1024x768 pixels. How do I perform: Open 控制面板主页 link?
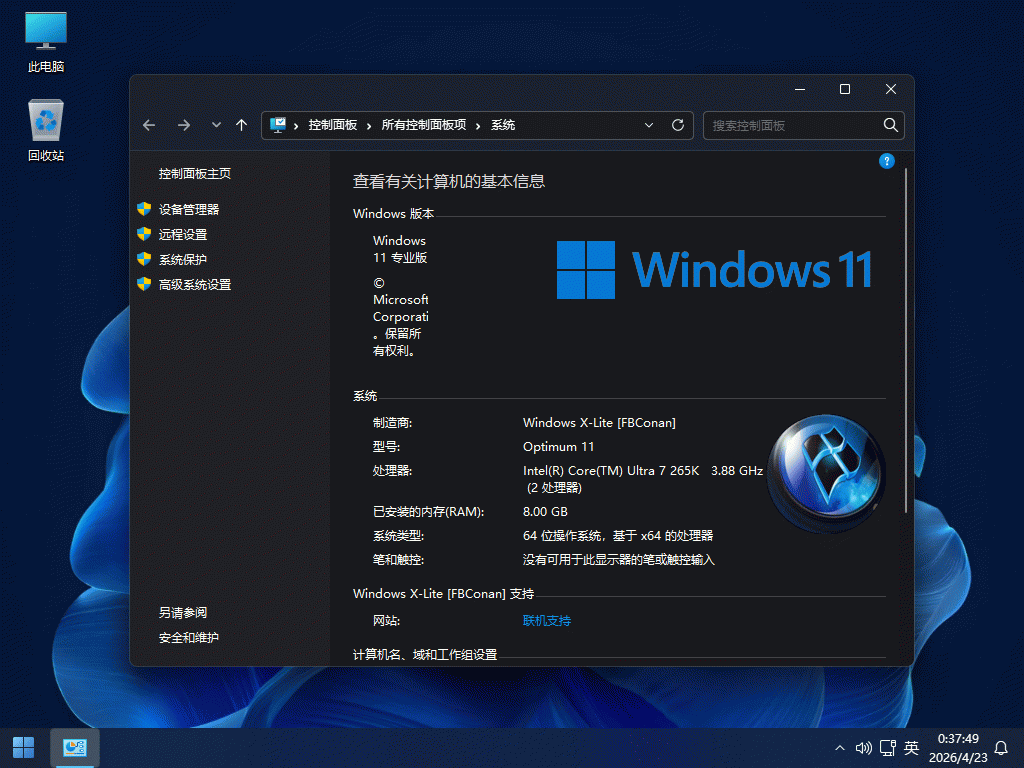[195, 174]
